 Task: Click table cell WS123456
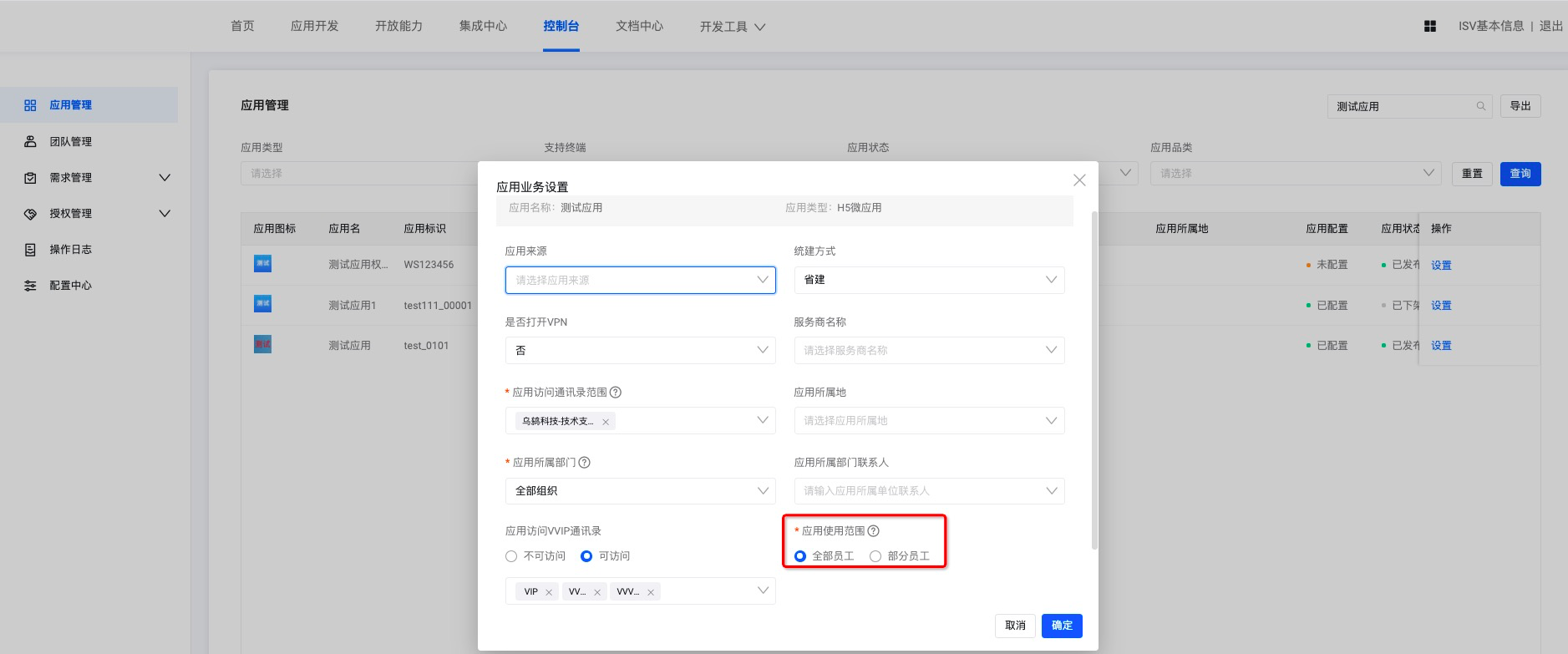[x=429, y=265]
